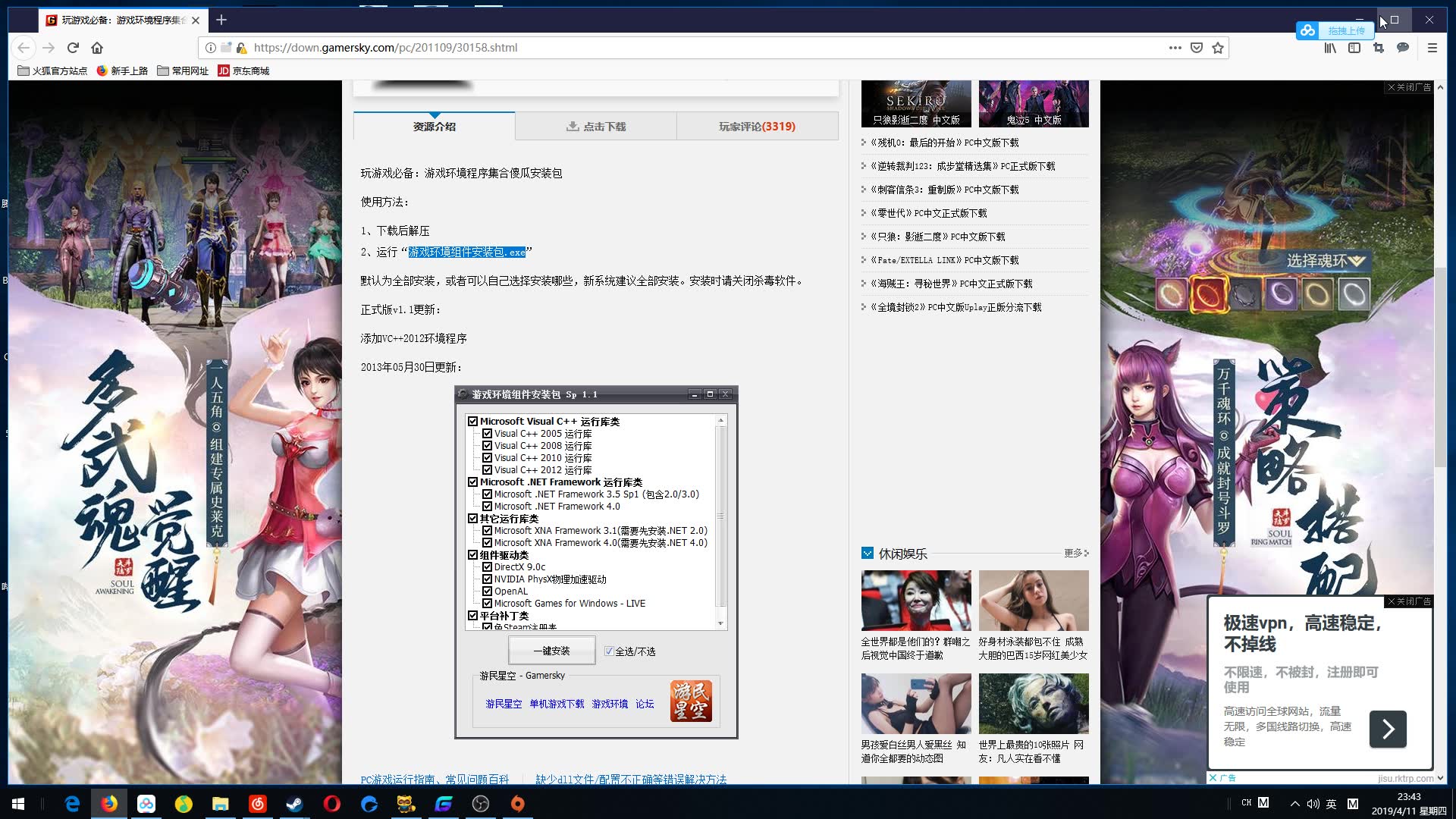Screen dimensions: 1456x819
Task: Open page actions three-dot menu
Action: 1175,47
